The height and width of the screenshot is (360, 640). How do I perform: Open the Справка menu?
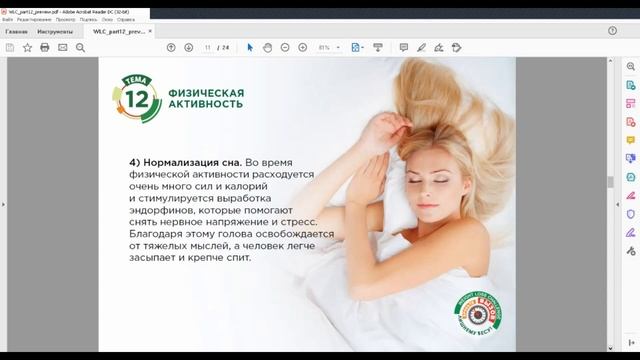tap(126, 20)
